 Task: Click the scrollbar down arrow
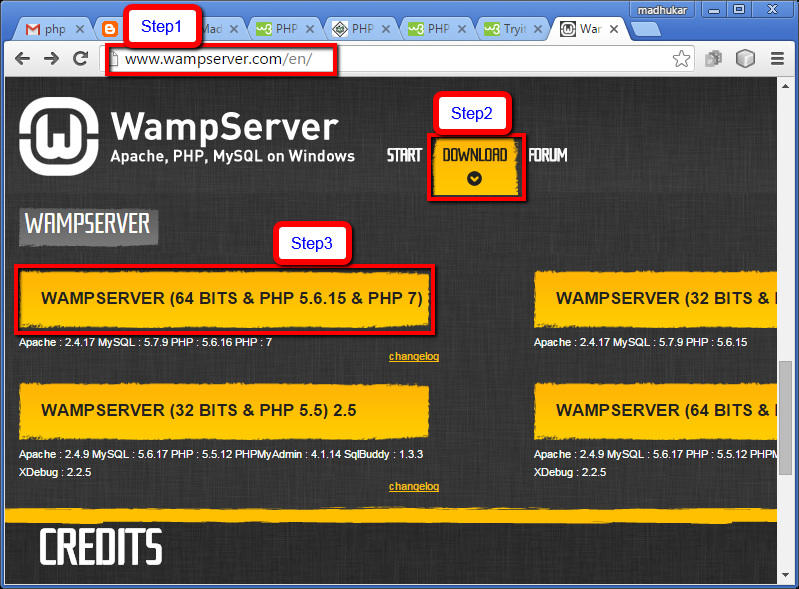(x=786, y=575)
